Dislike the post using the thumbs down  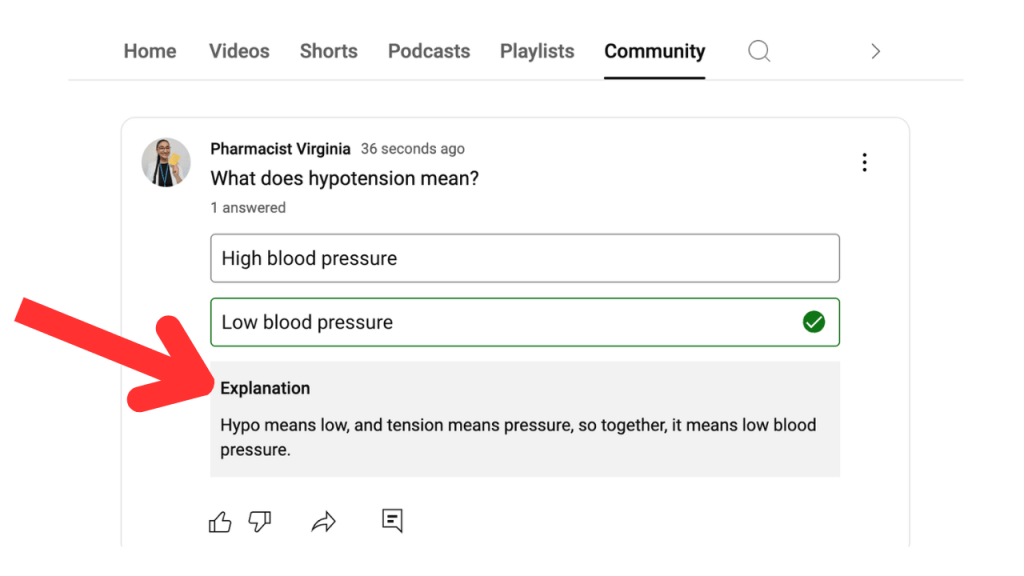260,521
